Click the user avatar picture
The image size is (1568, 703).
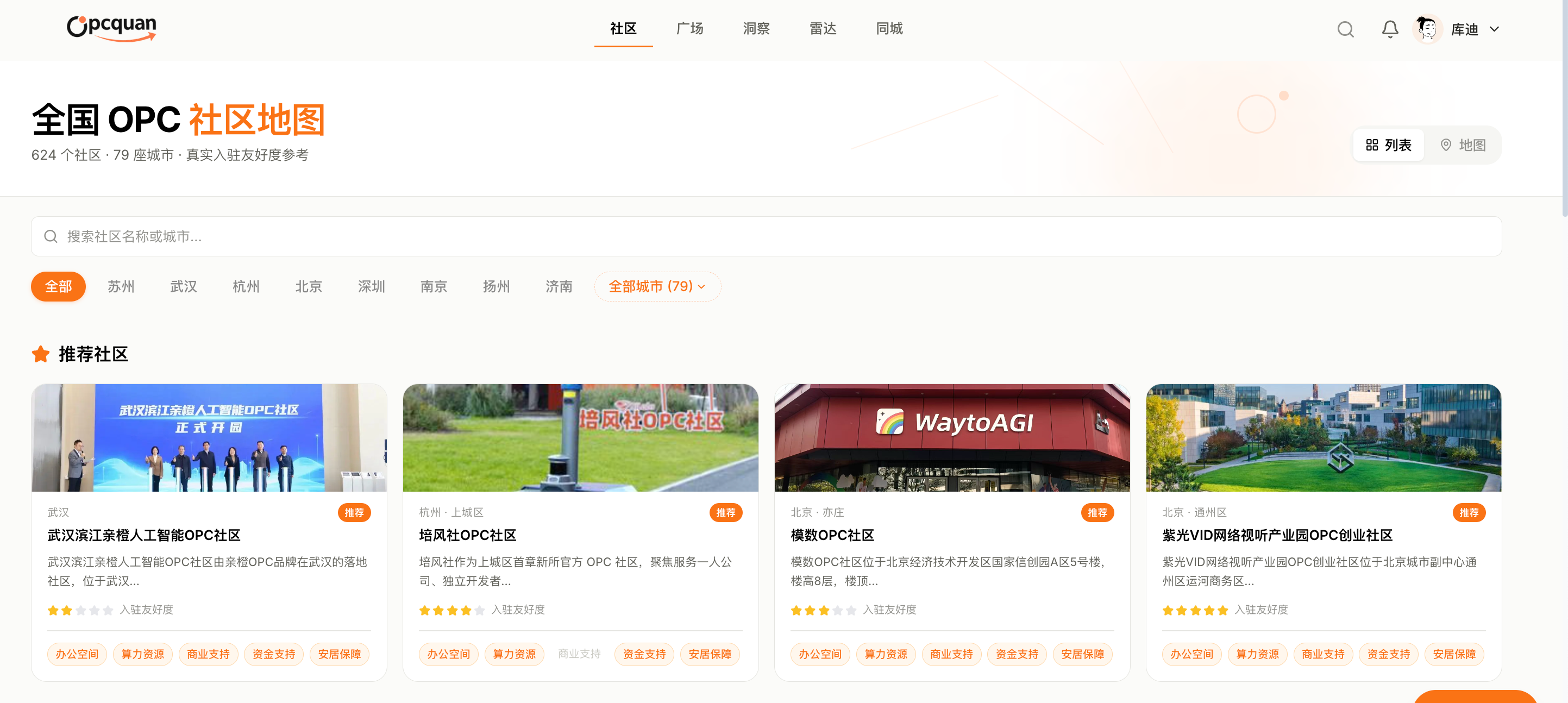[1427, 29]
